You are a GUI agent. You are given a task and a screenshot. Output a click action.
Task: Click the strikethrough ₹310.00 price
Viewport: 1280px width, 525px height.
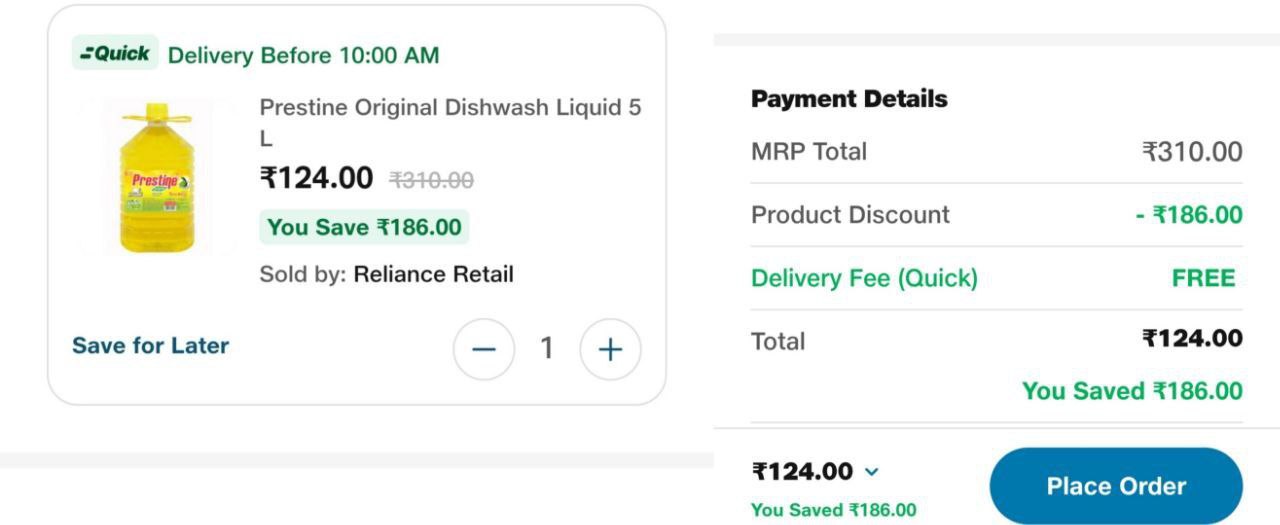coord(431,180)
